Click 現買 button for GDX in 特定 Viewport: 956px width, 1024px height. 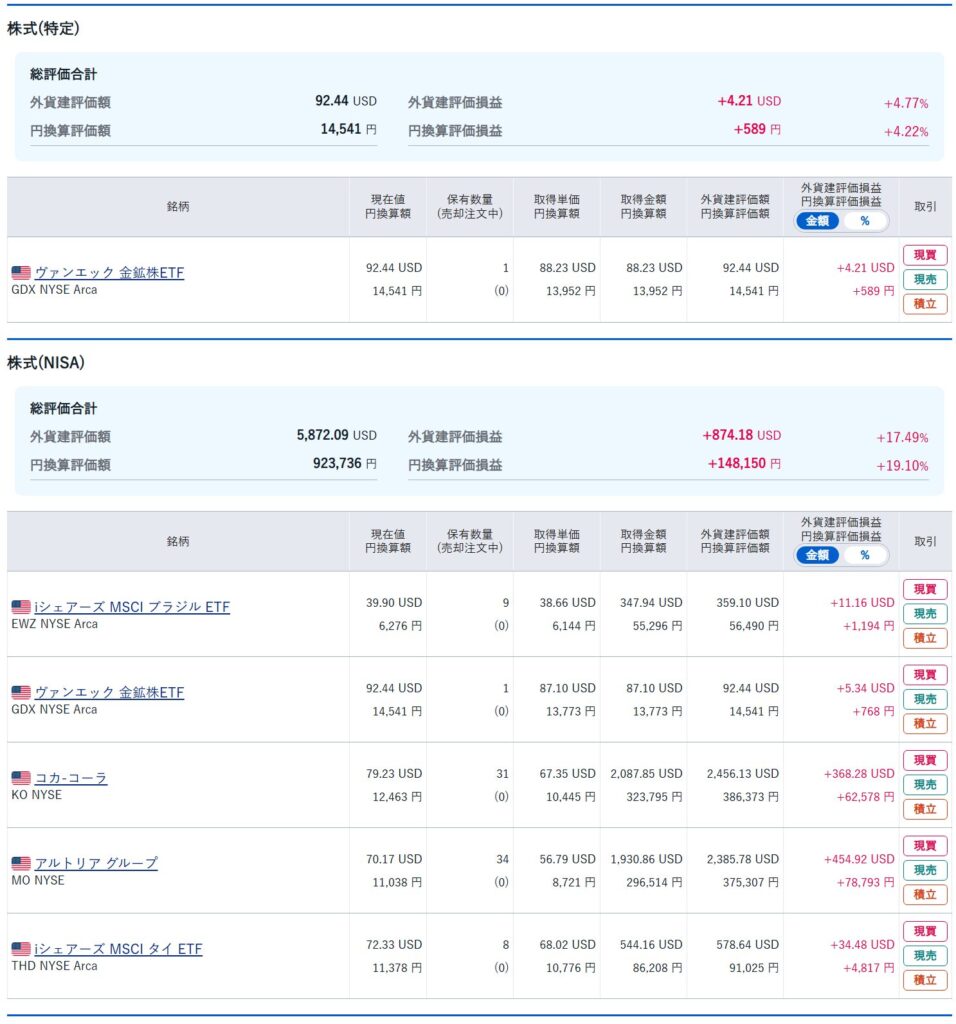click(x=925, y=255)
